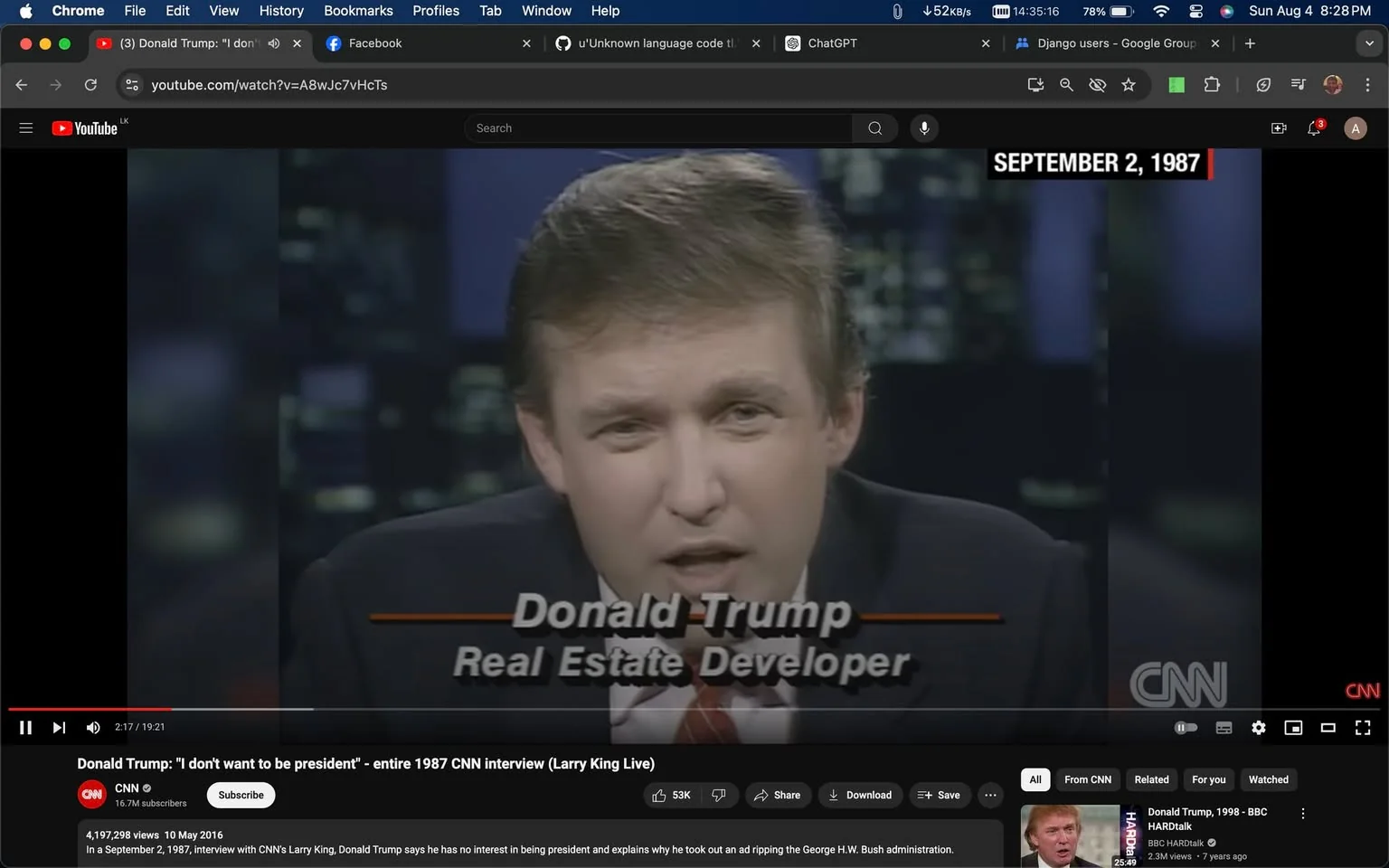Reload the current page
Image resolution: width=1389 pixels, height=868 pixels.
[90, 85]
